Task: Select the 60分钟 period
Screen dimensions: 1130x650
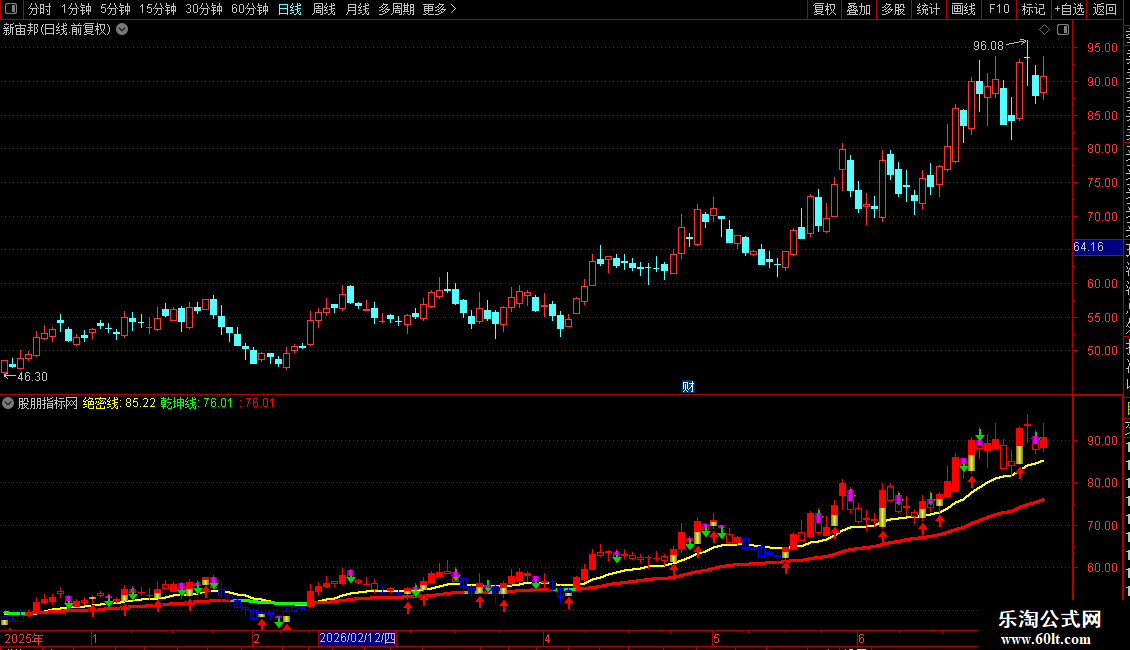Action: pos(249,9)
